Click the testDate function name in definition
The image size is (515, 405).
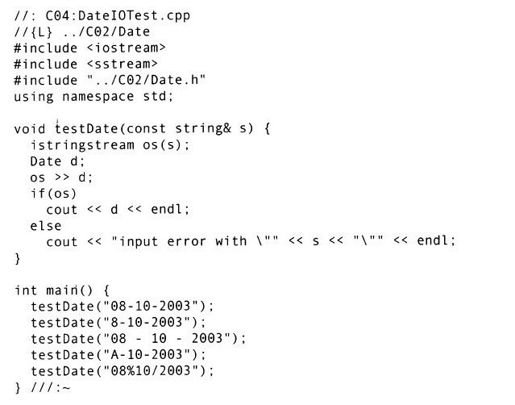click(x=86, y=129)
